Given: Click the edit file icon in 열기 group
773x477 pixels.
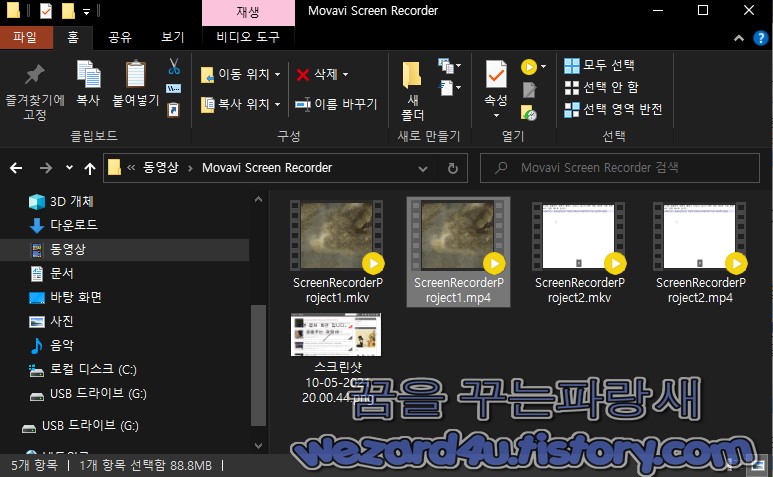Looking at the screenshot, I should pos(529,90).
